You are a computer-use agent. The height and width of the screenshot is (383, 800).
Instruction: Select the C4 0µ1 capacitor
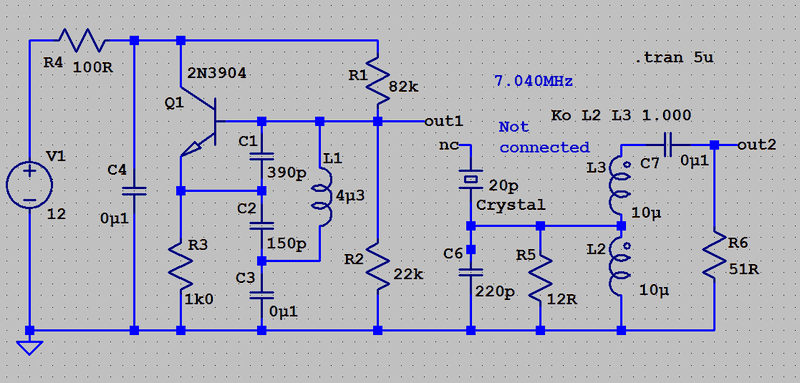tap(134, 191)
